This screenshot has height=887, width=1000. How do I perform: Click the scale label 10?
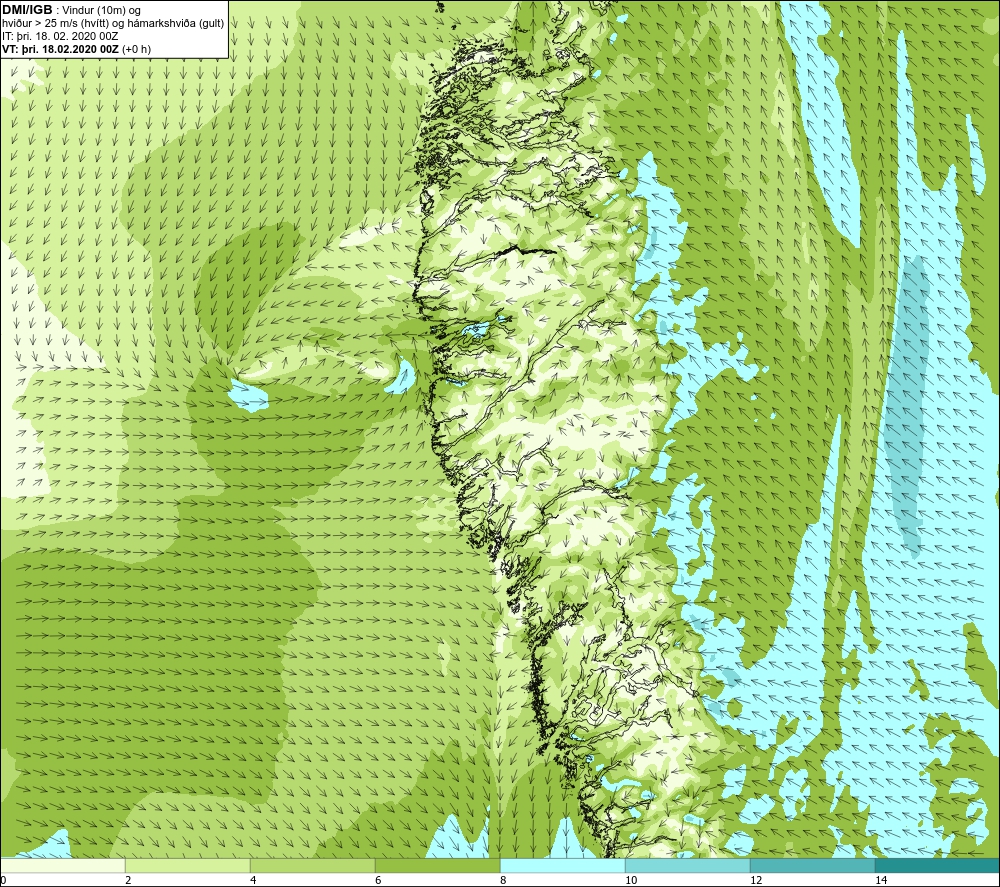(631, 880)
